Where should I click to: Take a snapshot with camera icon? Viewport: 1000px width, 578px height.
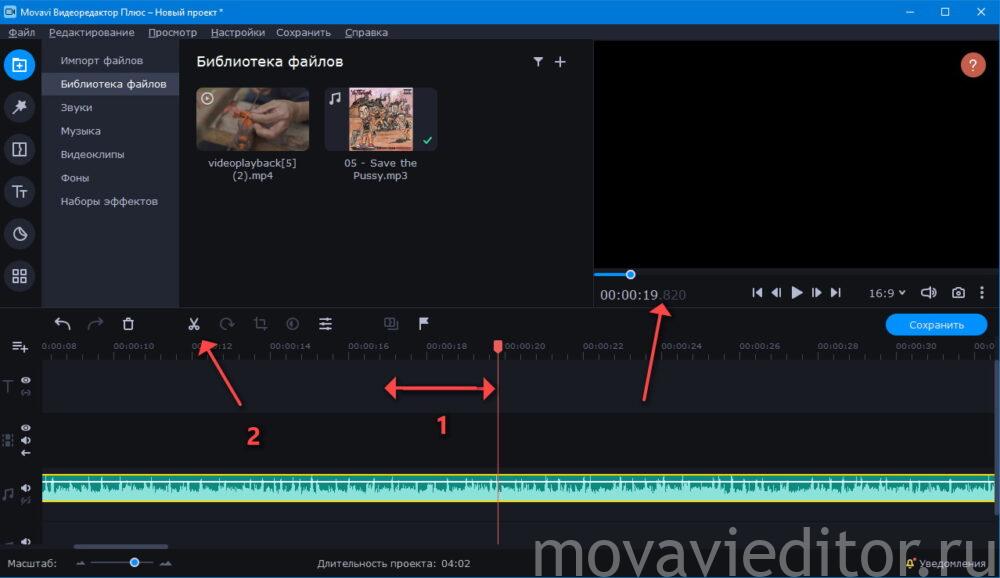[x=958, y=293]
